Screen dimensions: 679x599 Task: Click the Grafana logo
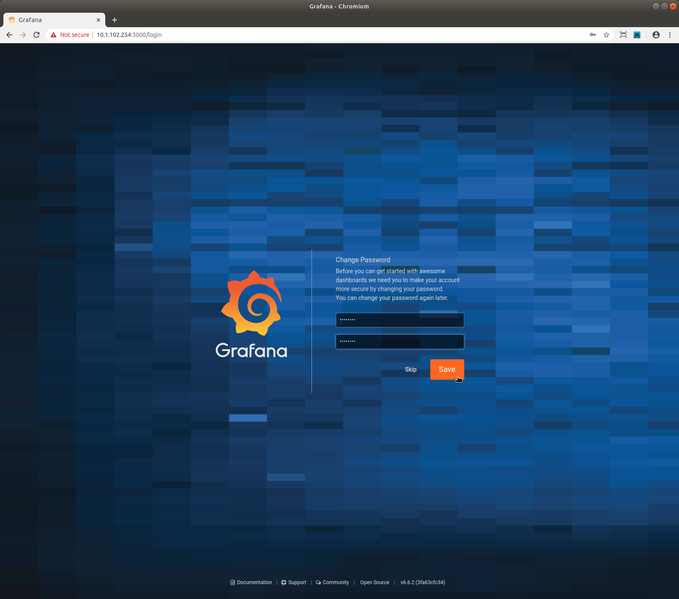[252, 314]
